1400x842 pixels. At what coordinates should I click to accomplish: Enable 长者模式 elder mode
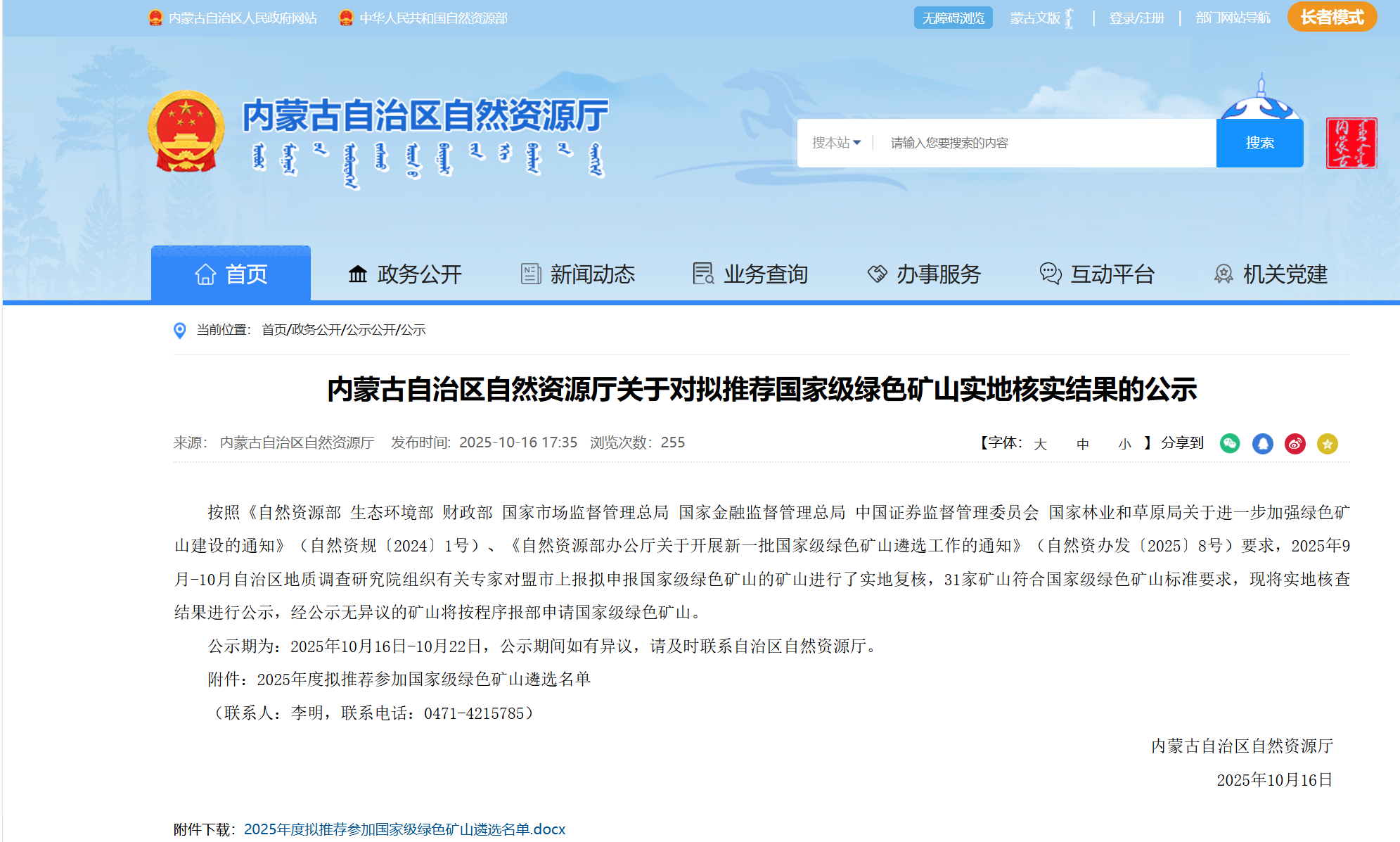(1331, 17)
